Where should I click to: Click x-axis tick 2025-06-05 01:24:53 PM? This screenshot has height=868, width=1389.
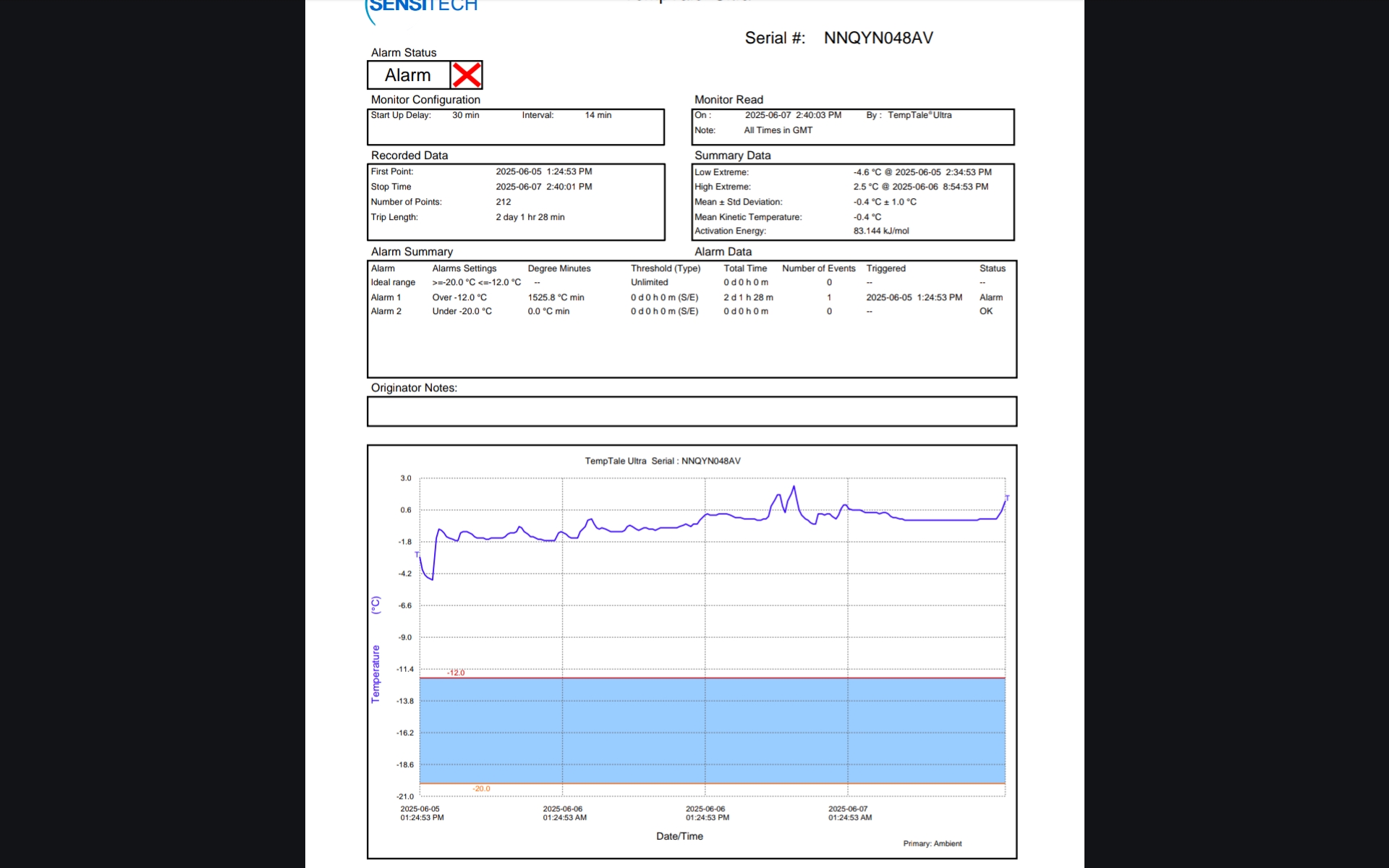(x=422, y=813)
